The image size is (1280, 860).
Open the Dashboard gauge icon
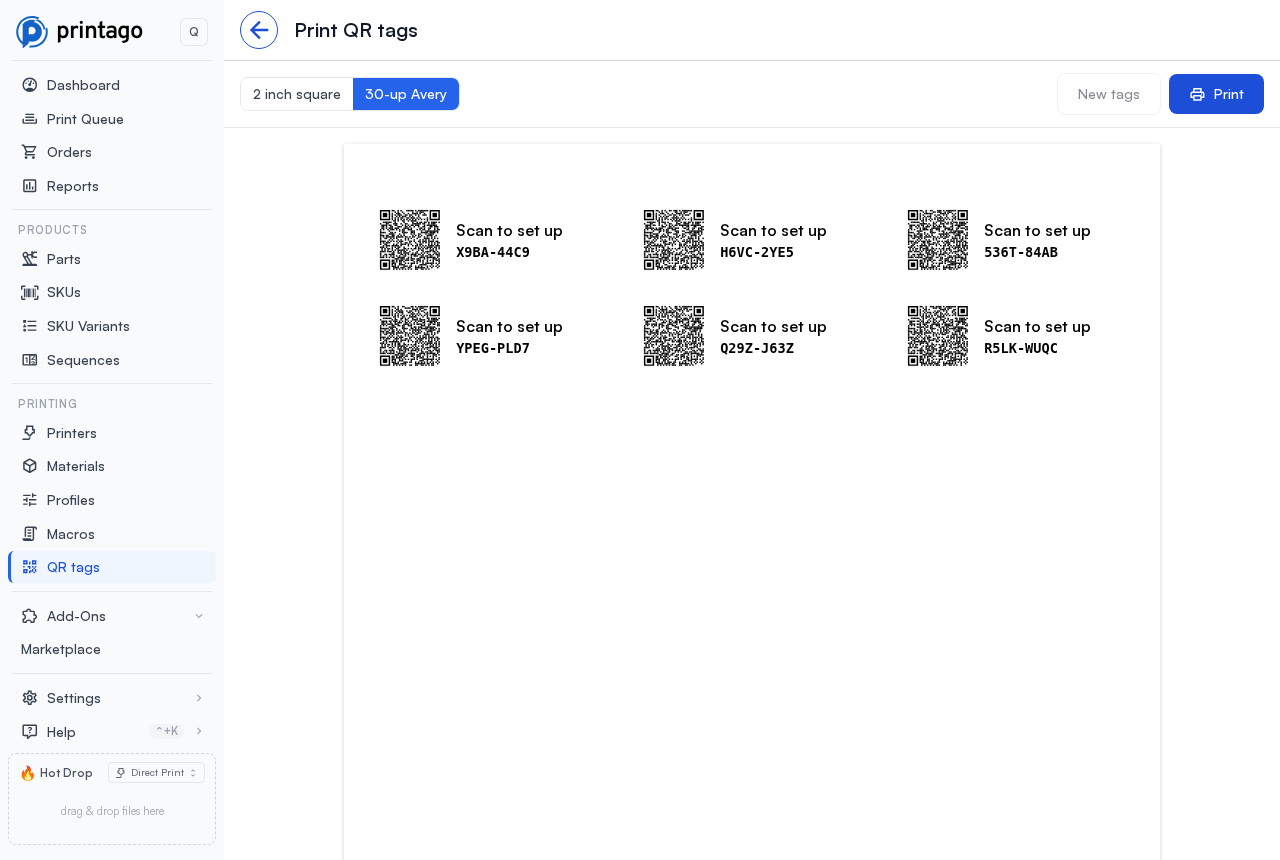tap(30, 85)
